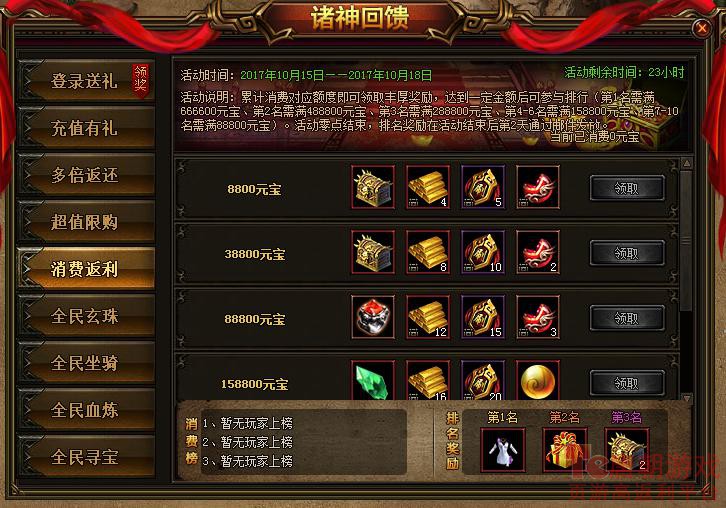Claim the 8800元宝 reward with 领取

(x=627, y=188)
